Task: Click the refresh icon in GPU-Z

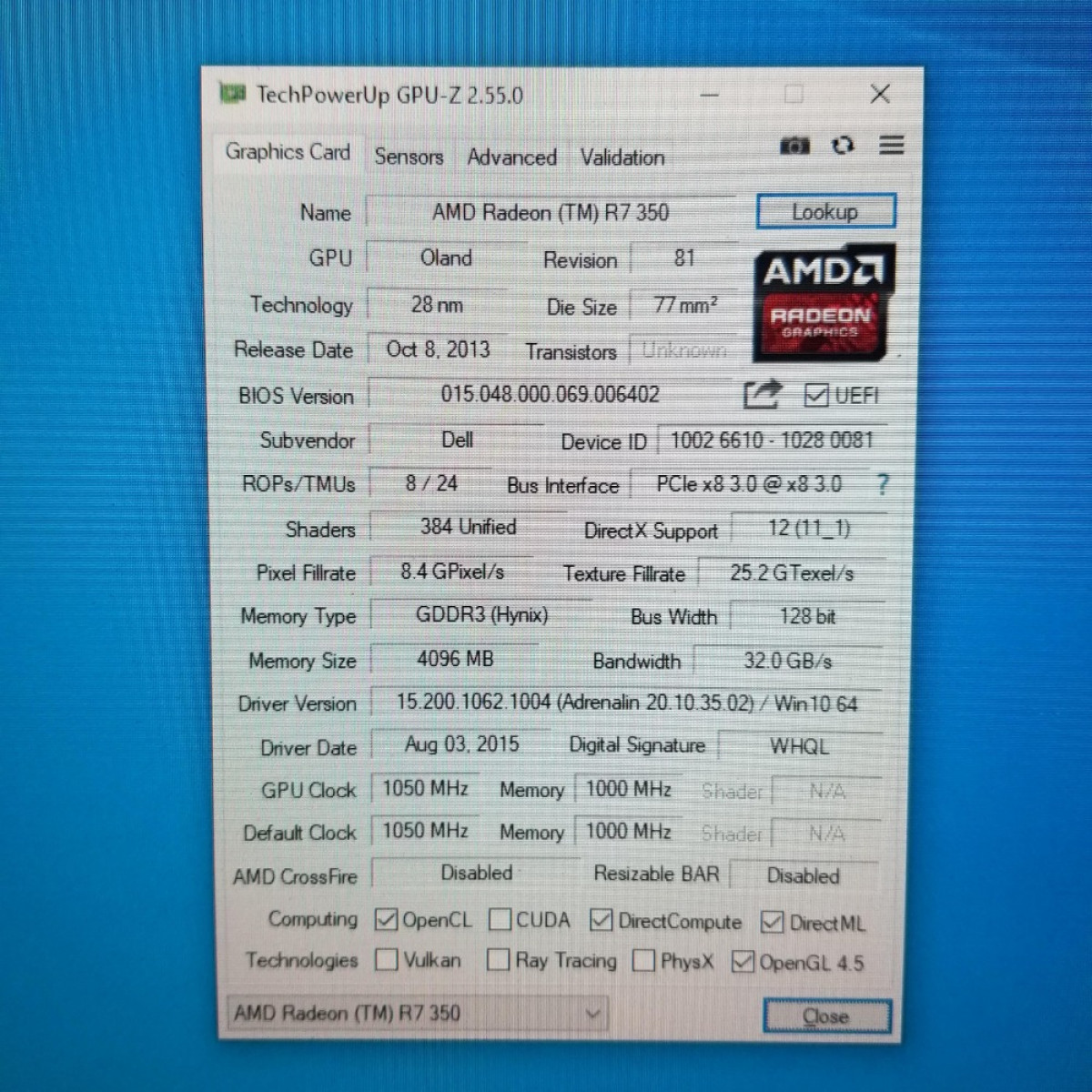Action: [x=843, y=145]
